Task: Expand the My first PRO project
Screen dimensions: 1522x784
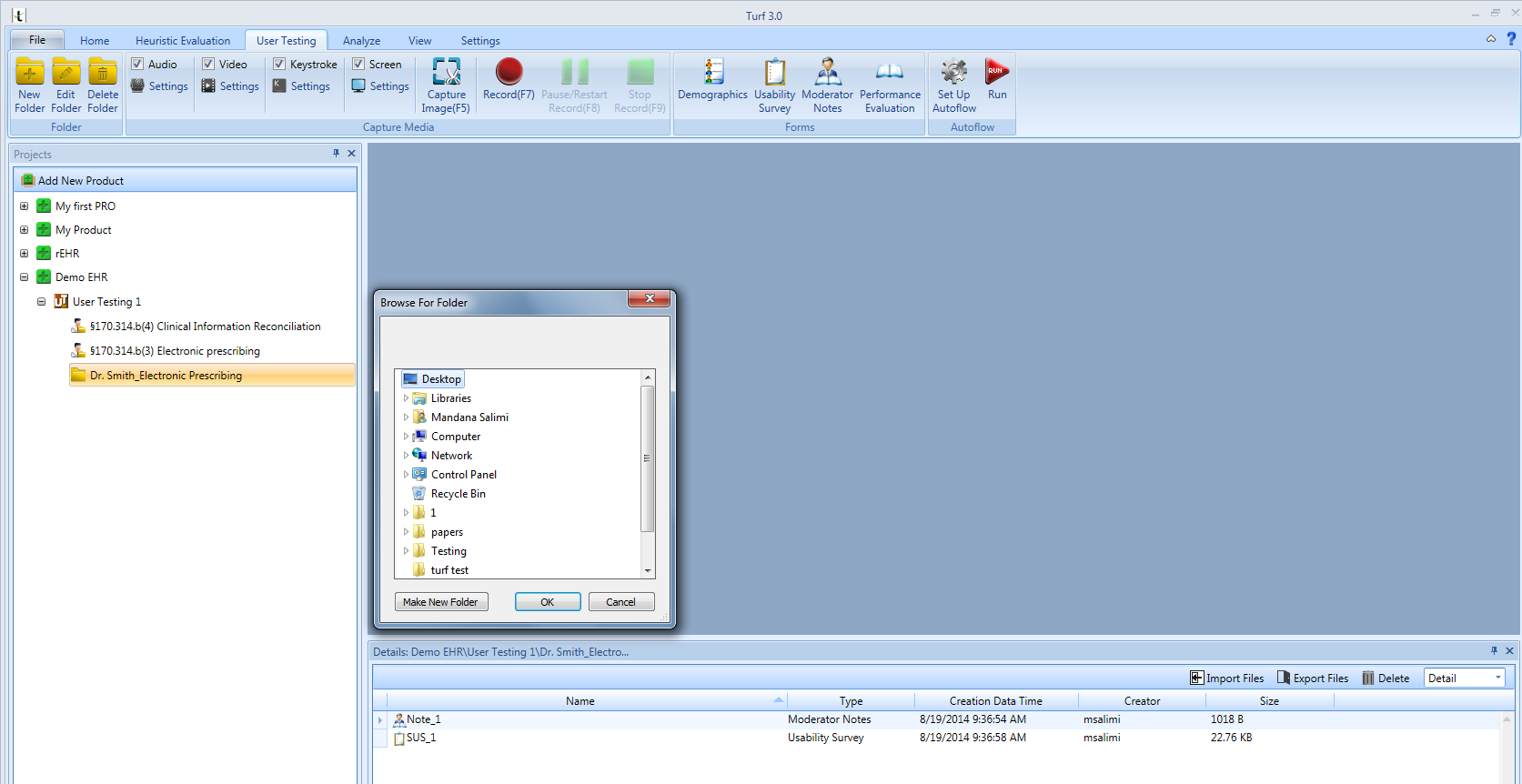Action: (25, 206)
